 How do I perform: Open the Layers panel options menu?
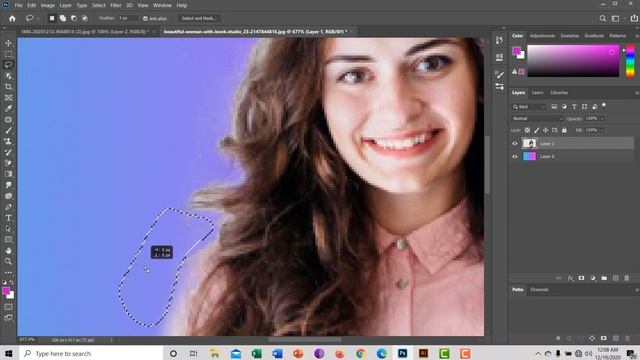tap(636, 93)
